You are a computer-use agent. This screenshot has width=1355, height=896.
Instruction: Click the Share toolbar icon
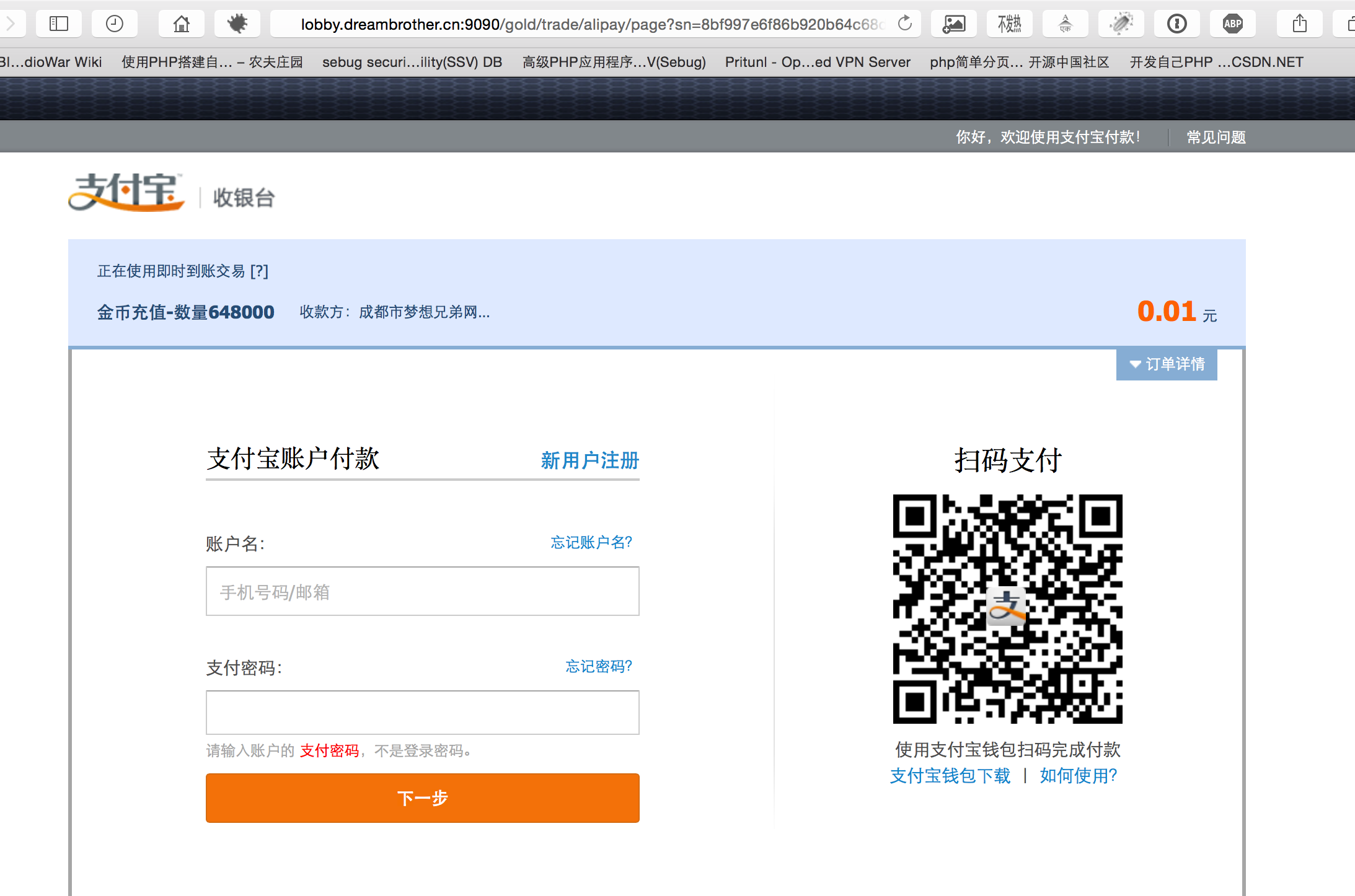pos(1300,24)
